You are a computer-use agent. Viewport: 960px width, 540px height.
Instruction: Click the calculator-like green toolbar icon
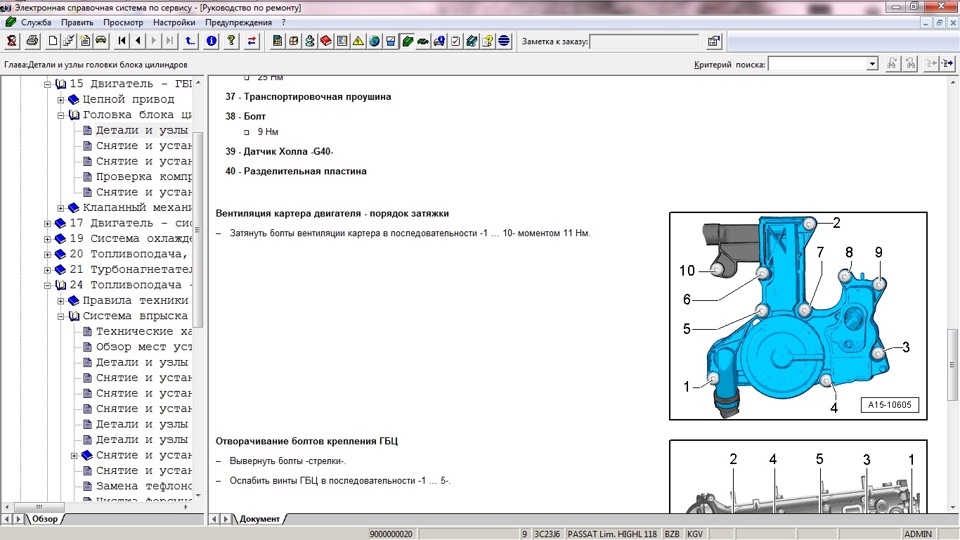(277, 41)
